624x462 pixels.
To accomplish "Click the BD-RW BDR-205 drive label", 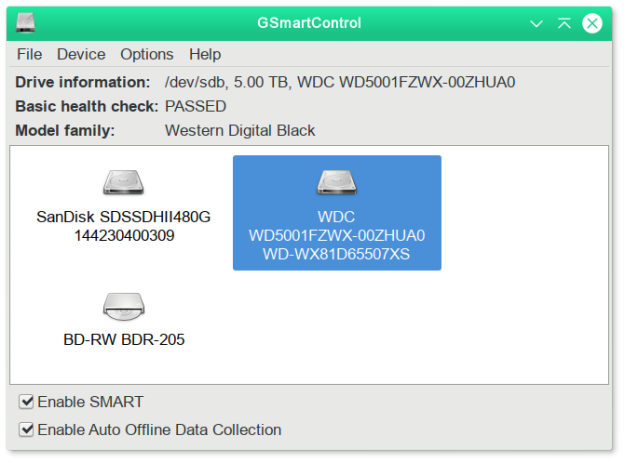I will [123, 340].
